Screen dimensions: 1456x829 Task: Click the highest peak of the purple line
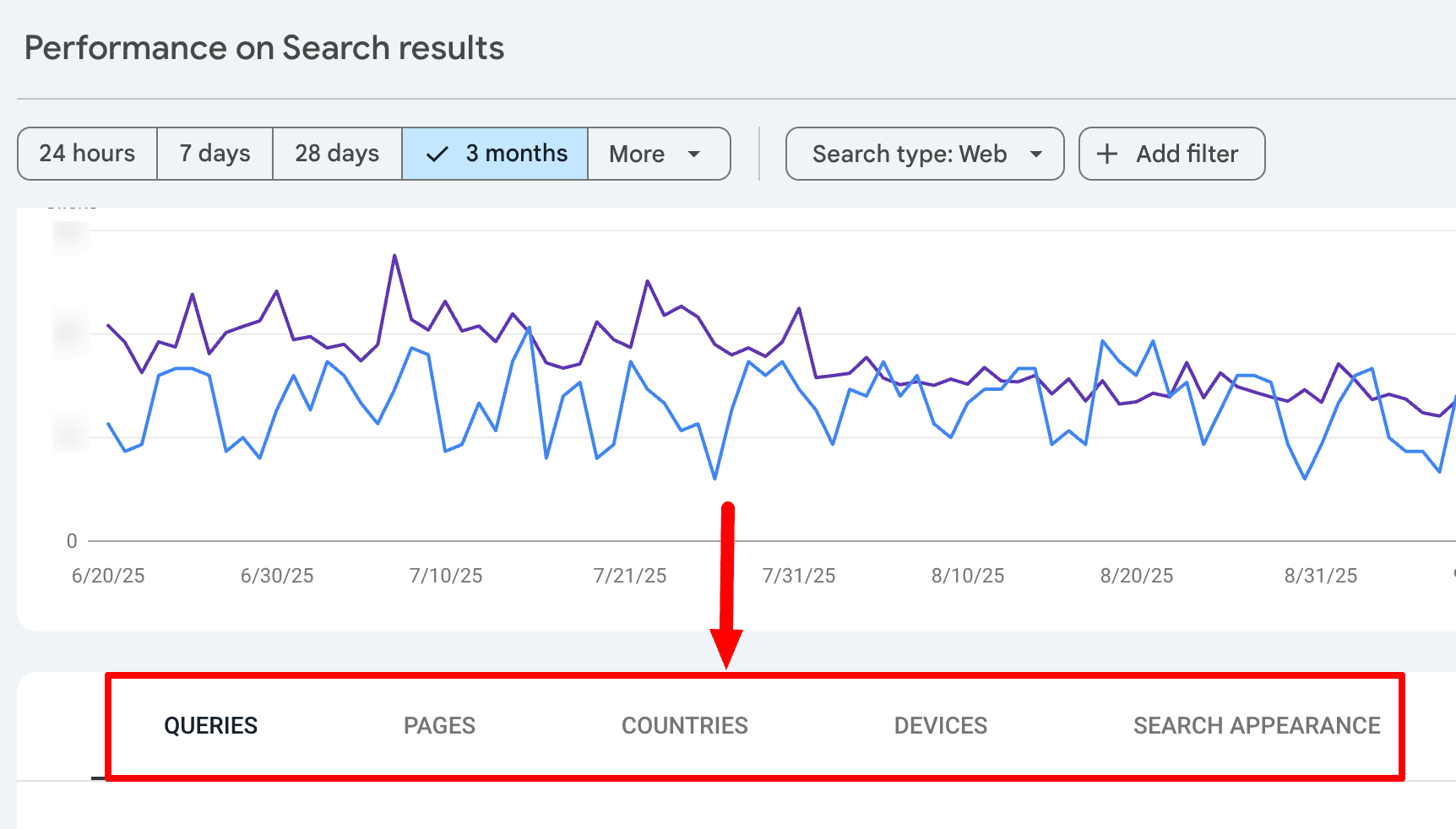click(394, 256)
